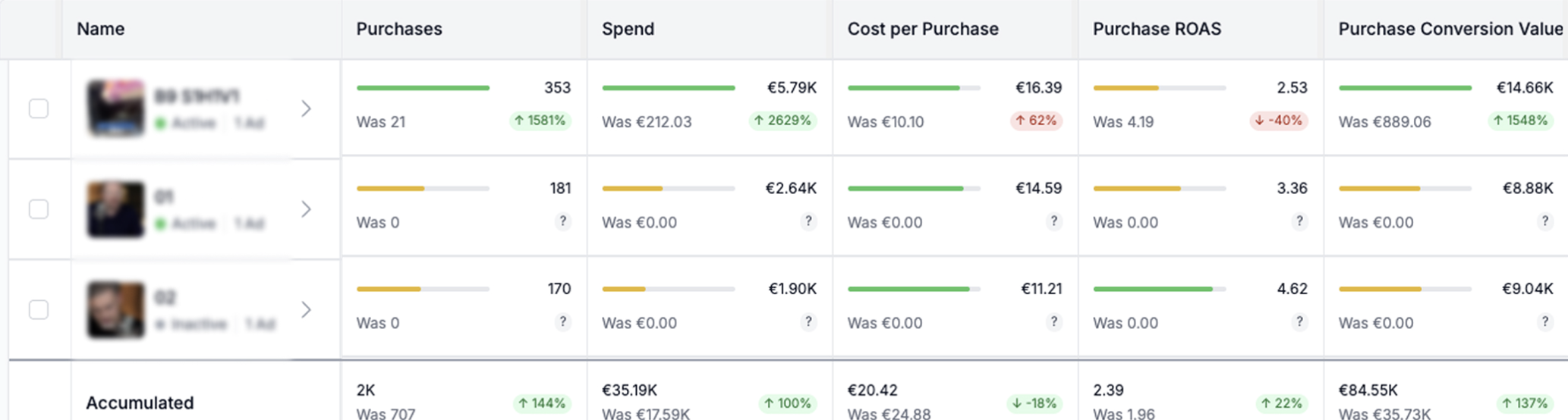Click the help icon under Purchases 170

562,322
